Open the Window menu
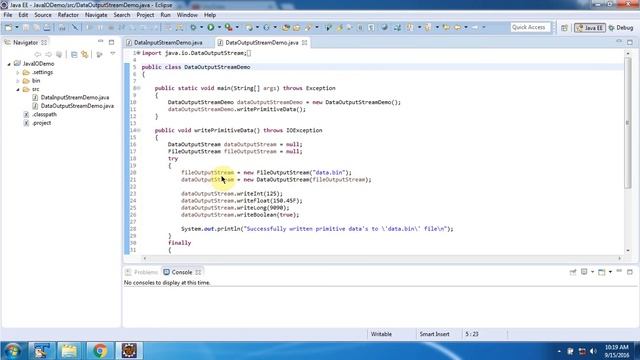This screenshot has width=640, height=360. coord(187,15)
